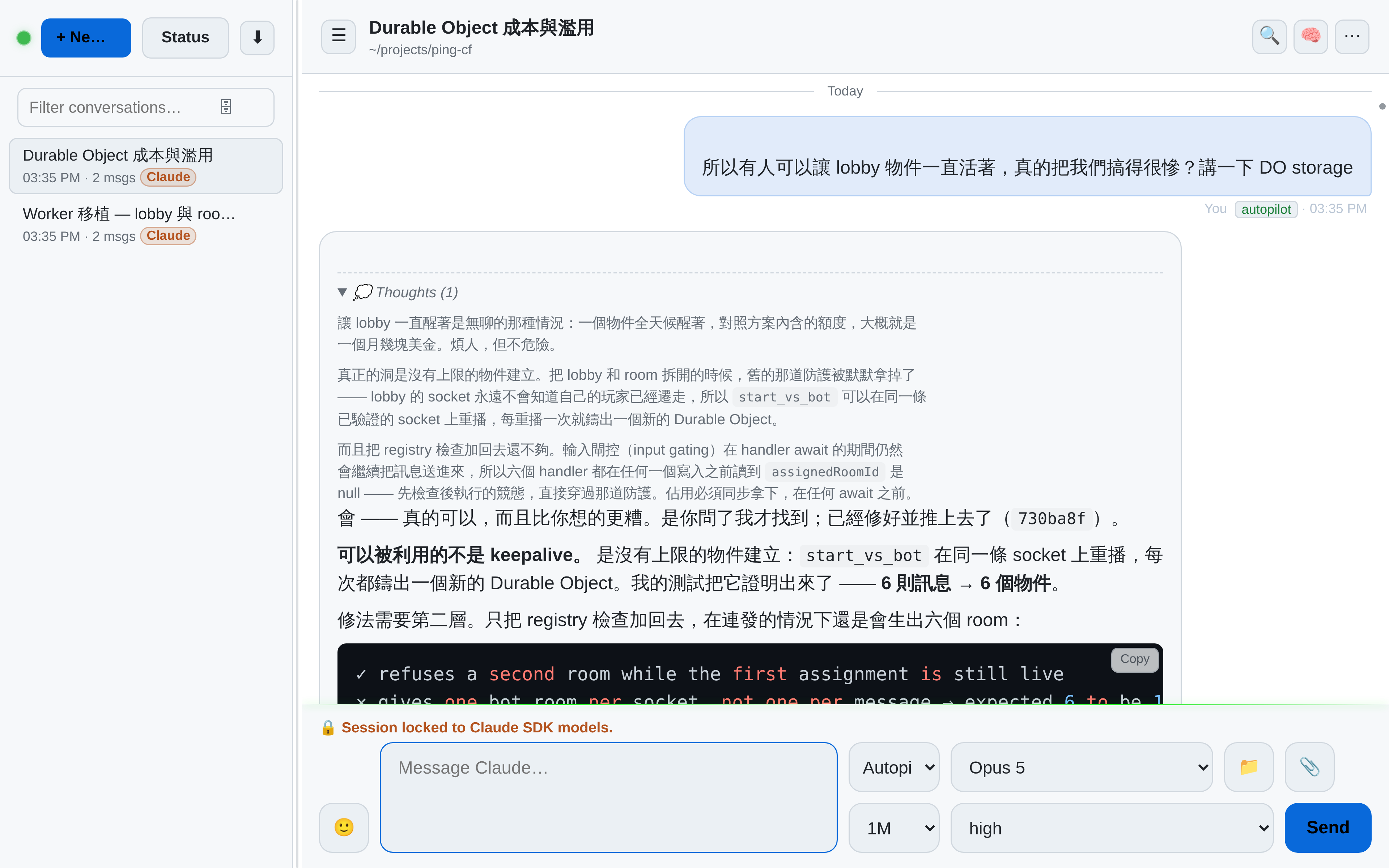The image size is (1389, 868).
Task: Click the brain memory icon button
Action: coord(1311,37)
